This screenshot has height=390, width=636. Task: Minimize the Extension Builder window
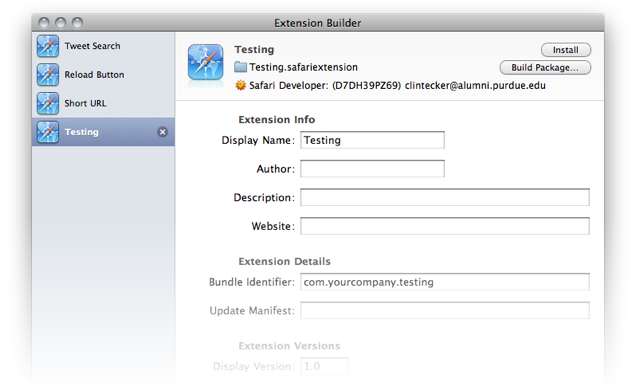[x=60, y=23]
